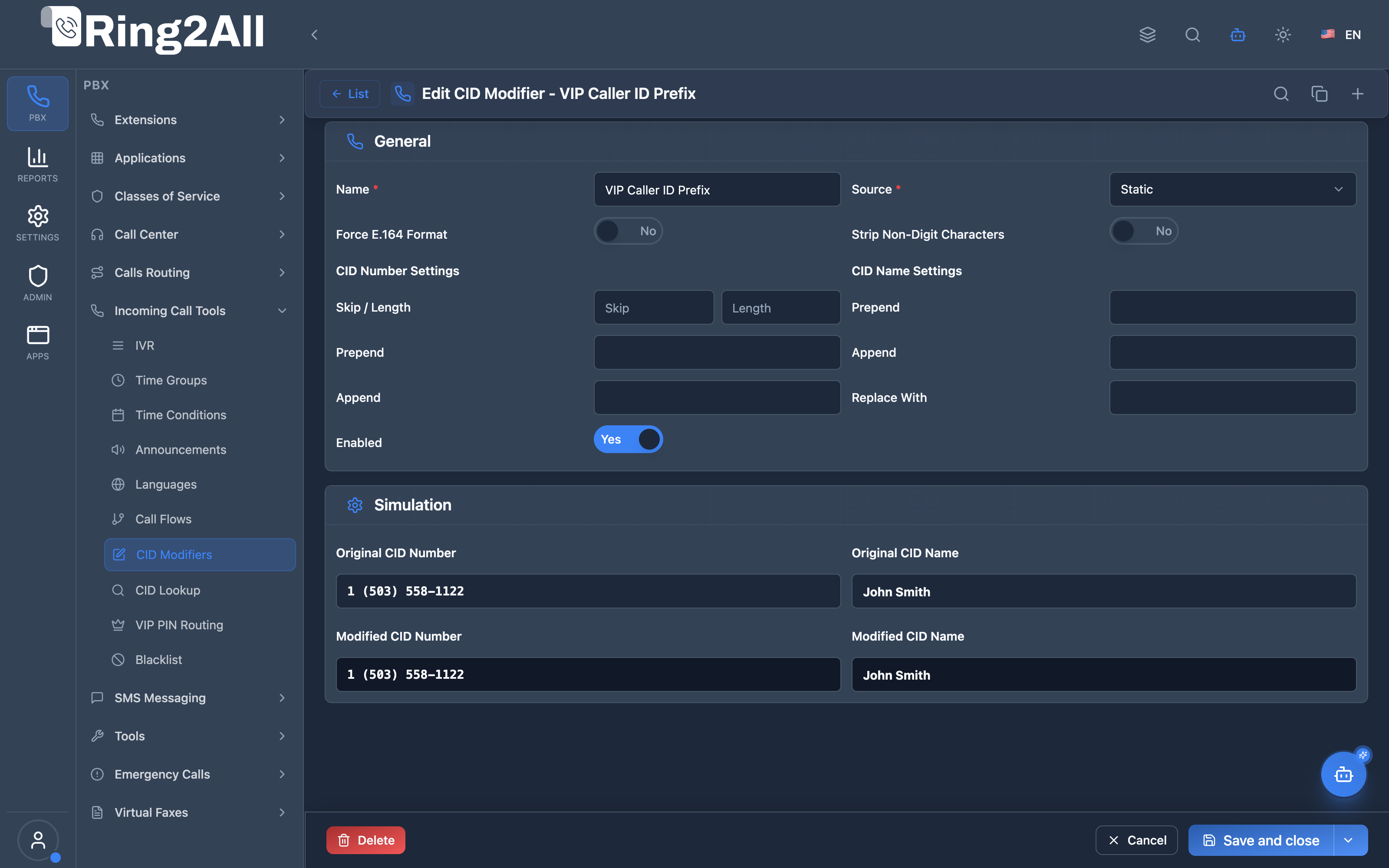Open the Apps module icon
The height and width of the screenshot is (868, 1389).
coord(38,343)
